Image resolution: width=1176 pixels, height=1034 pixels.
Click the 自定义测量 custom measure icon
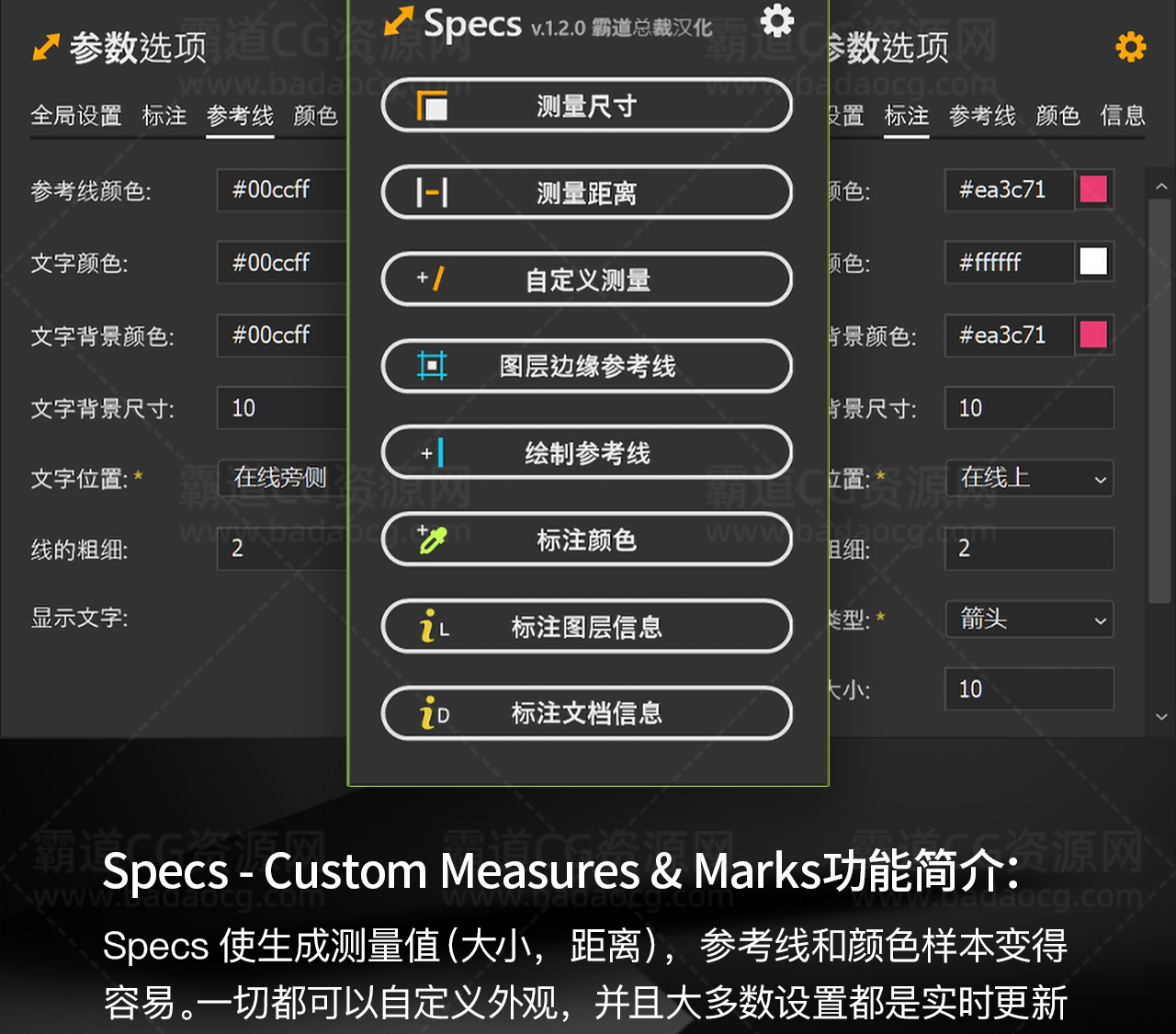(432, 278)
